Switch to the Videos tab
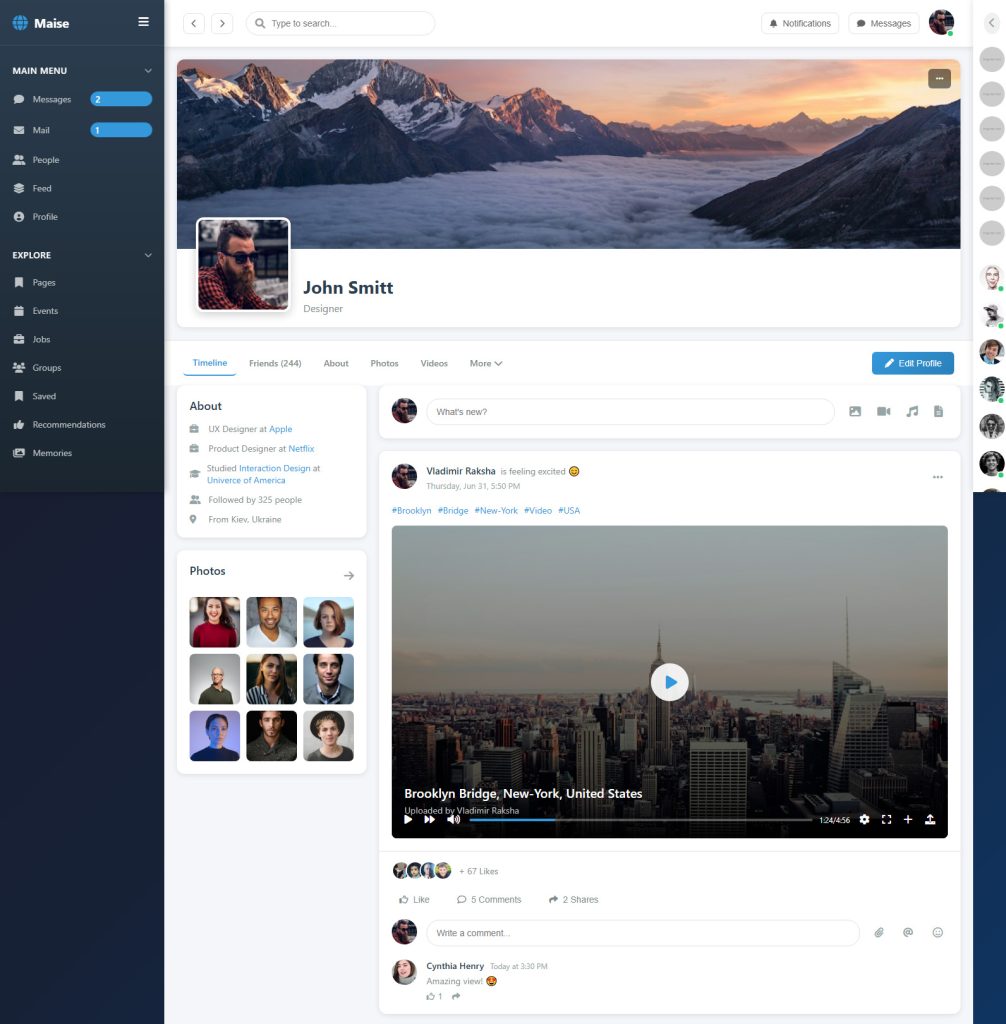The height and width of the screenshot is (1024, 1006). 434,364
